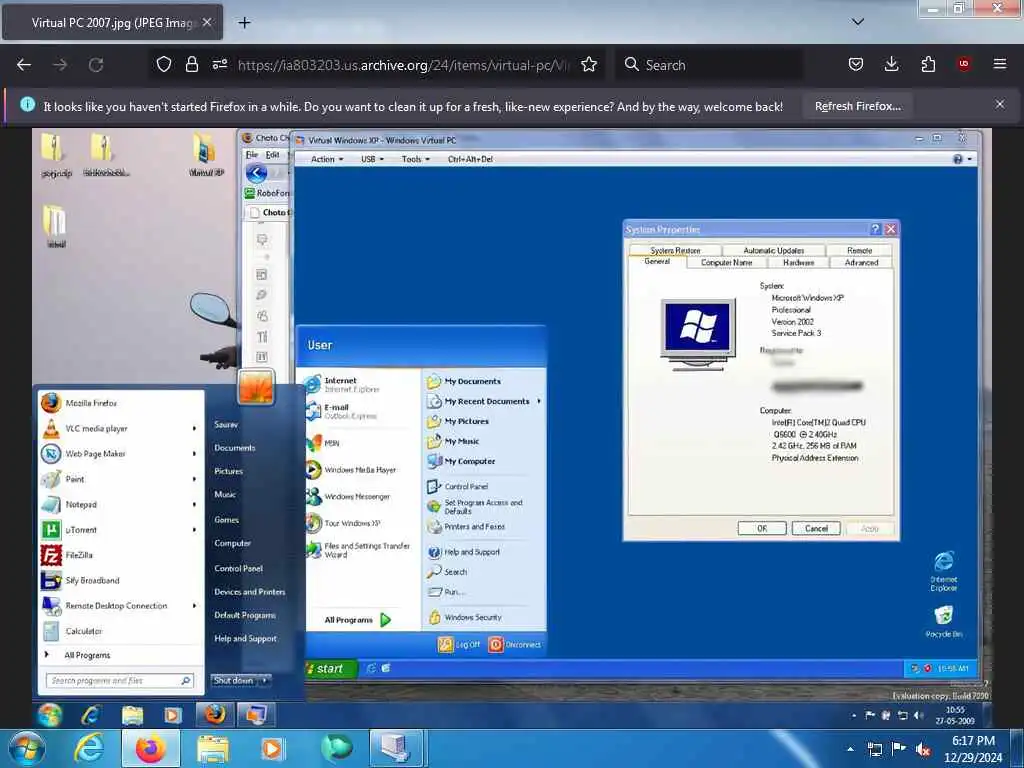Viewport: 1024px width, 768px height.
Task: Open Advanced tab in System Properties
Action: tap(861, 263)
